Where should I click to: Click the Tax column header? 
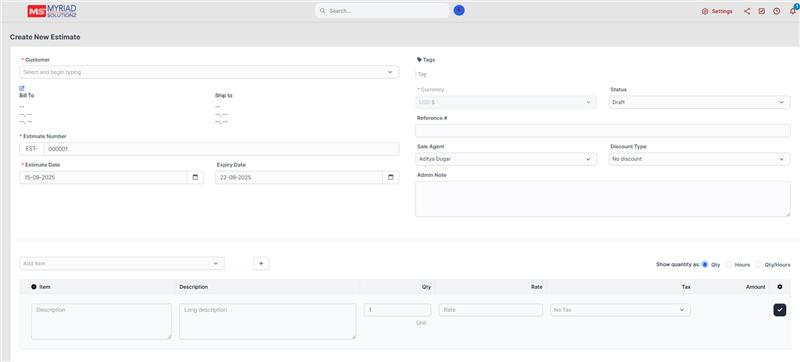(x=686, y=287)
